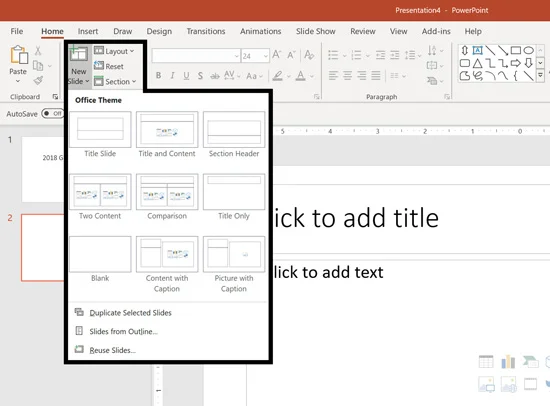
Task: Click Decrease List Level icon
Action: 380,55
